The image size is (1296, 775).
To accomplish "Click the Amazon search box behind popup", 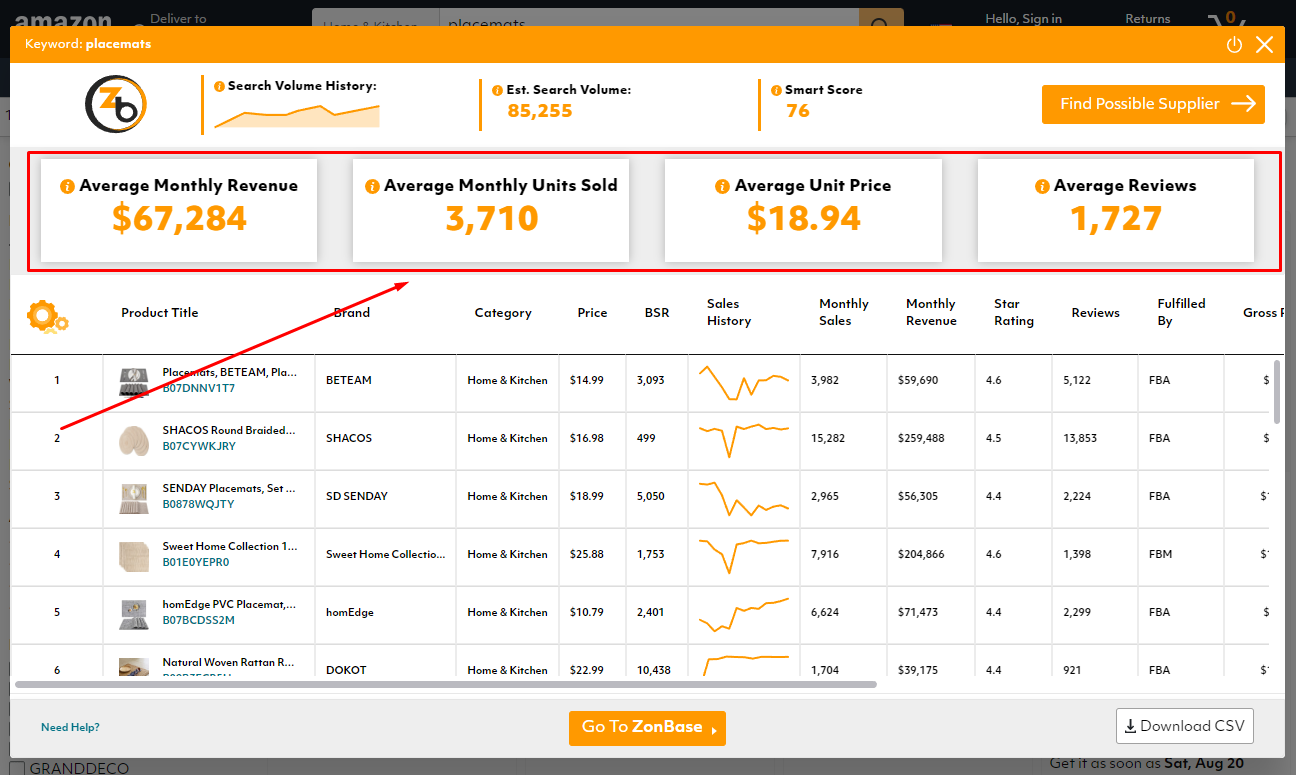I will pyautogui.click(x=649, y=22).
